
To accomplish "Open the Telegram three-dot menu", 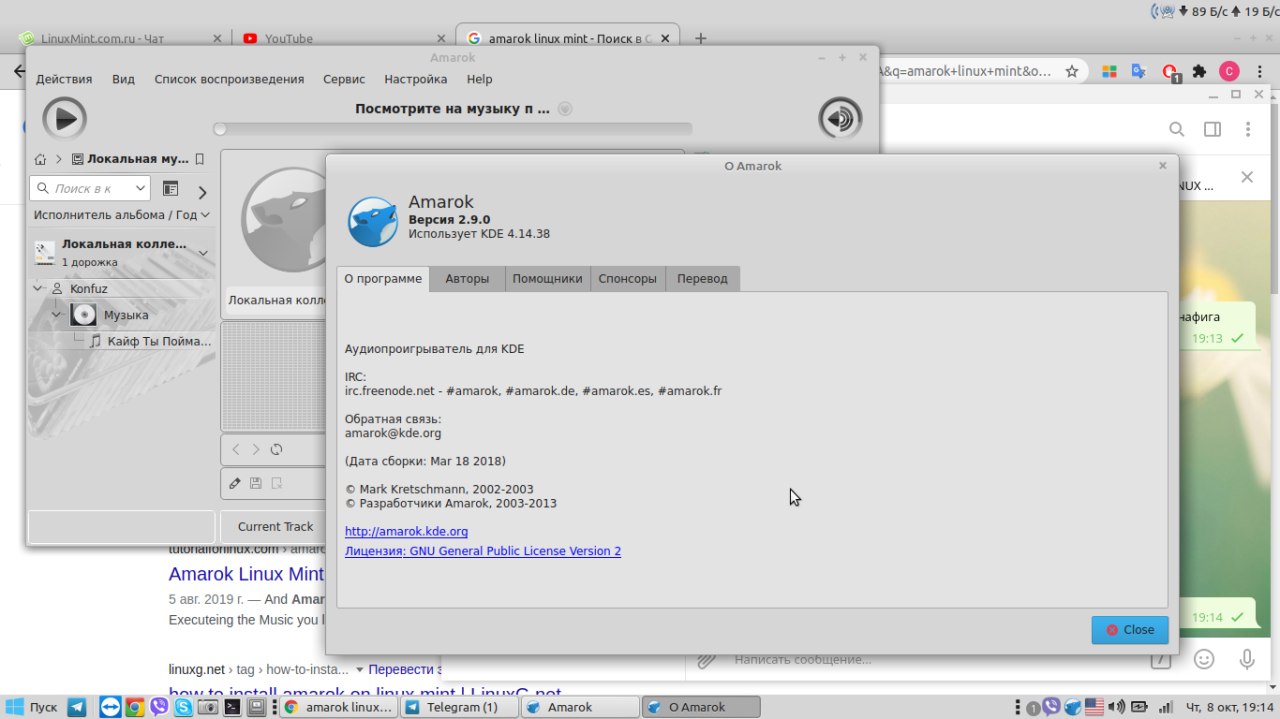I will point(1247,129).
